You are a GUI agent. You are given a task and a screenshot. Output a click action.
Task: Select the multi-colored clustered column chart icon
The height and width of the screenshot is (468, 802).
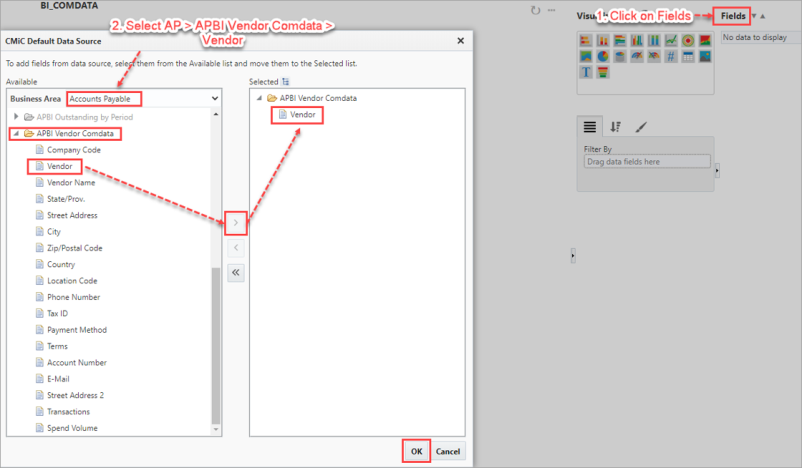[637, 40]
